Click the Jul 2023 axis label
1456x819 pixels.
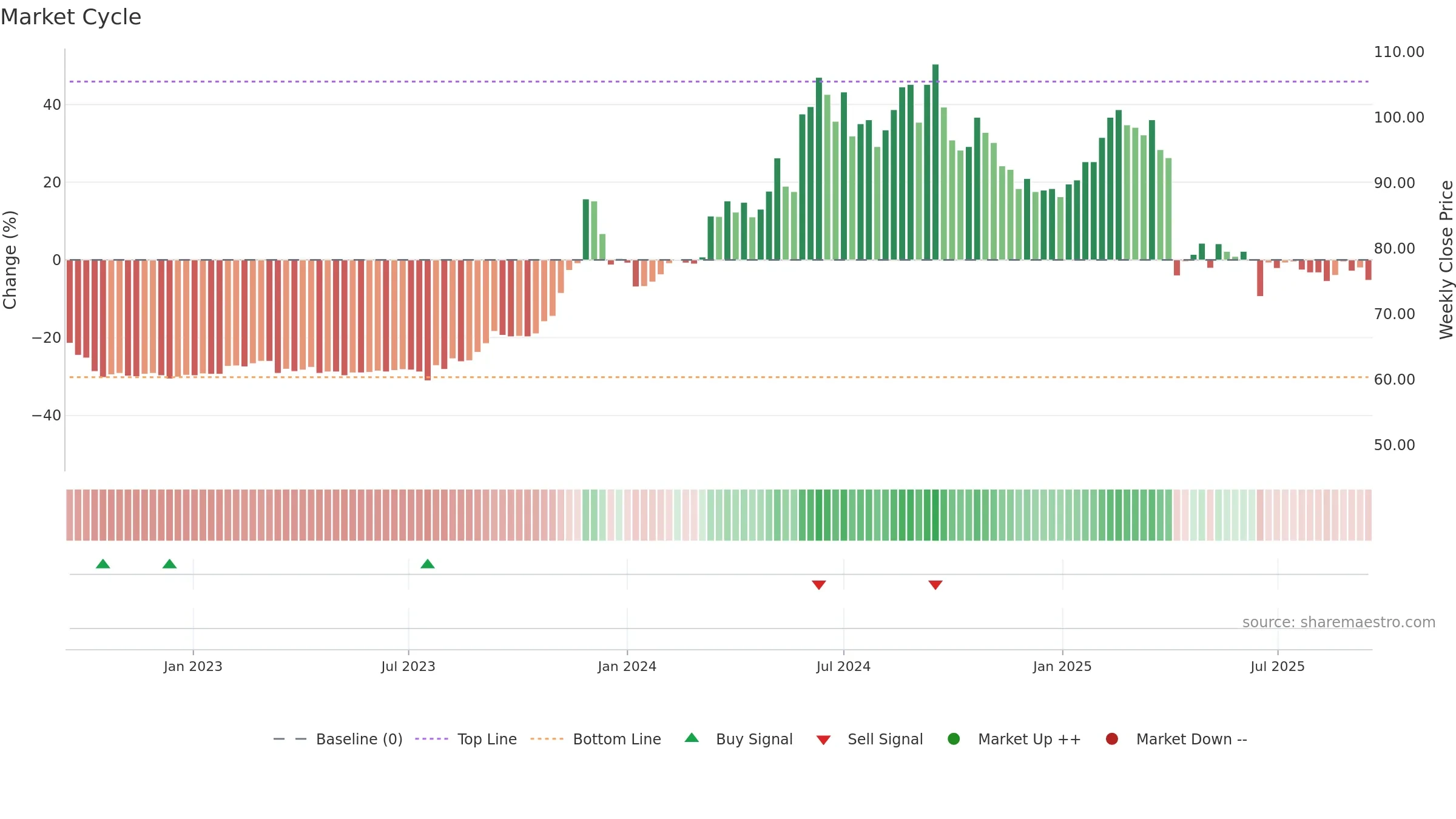pos(408,666)
